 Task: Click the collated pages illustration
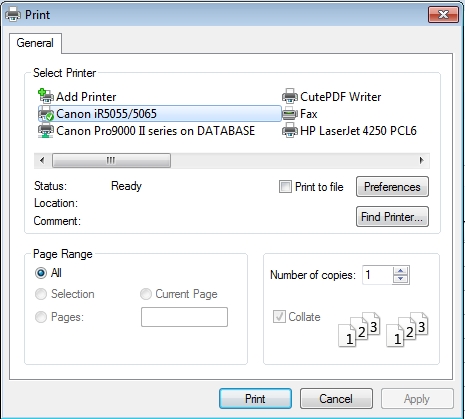click(x=383, y=329)
